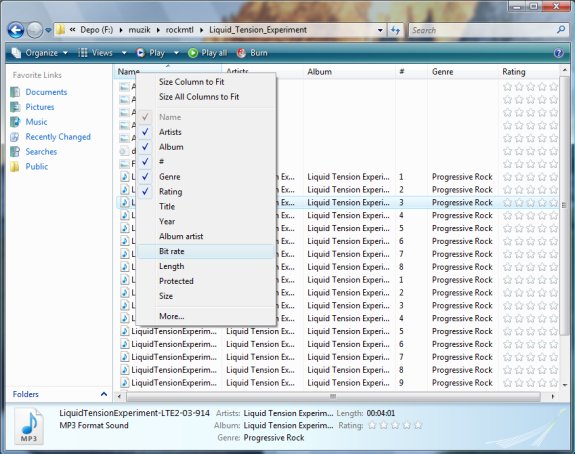Open the Searches favorite link
This screenshot has height=454, width=575.
coord(41,151)
